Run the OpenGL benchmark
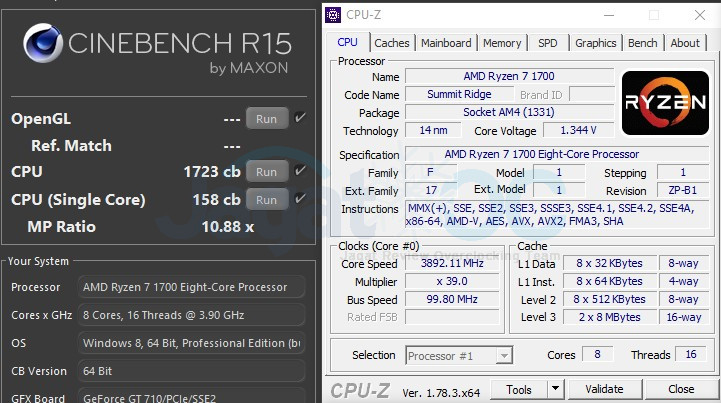Screen dimensions: 721x403 coord(266,118)
